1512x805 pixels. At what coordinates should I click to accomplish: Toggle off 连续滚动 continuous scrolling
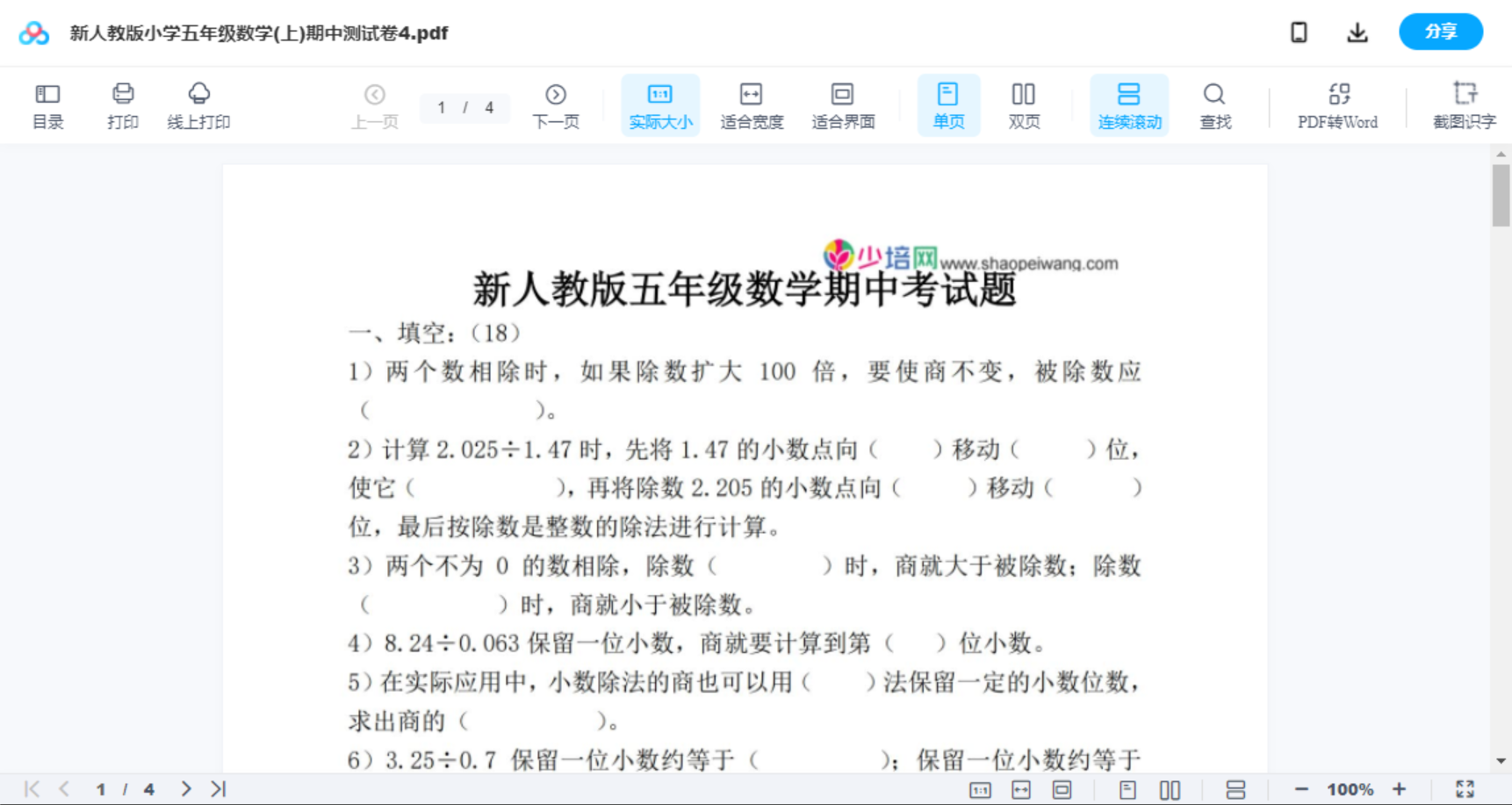click(x=1128, y=104)
